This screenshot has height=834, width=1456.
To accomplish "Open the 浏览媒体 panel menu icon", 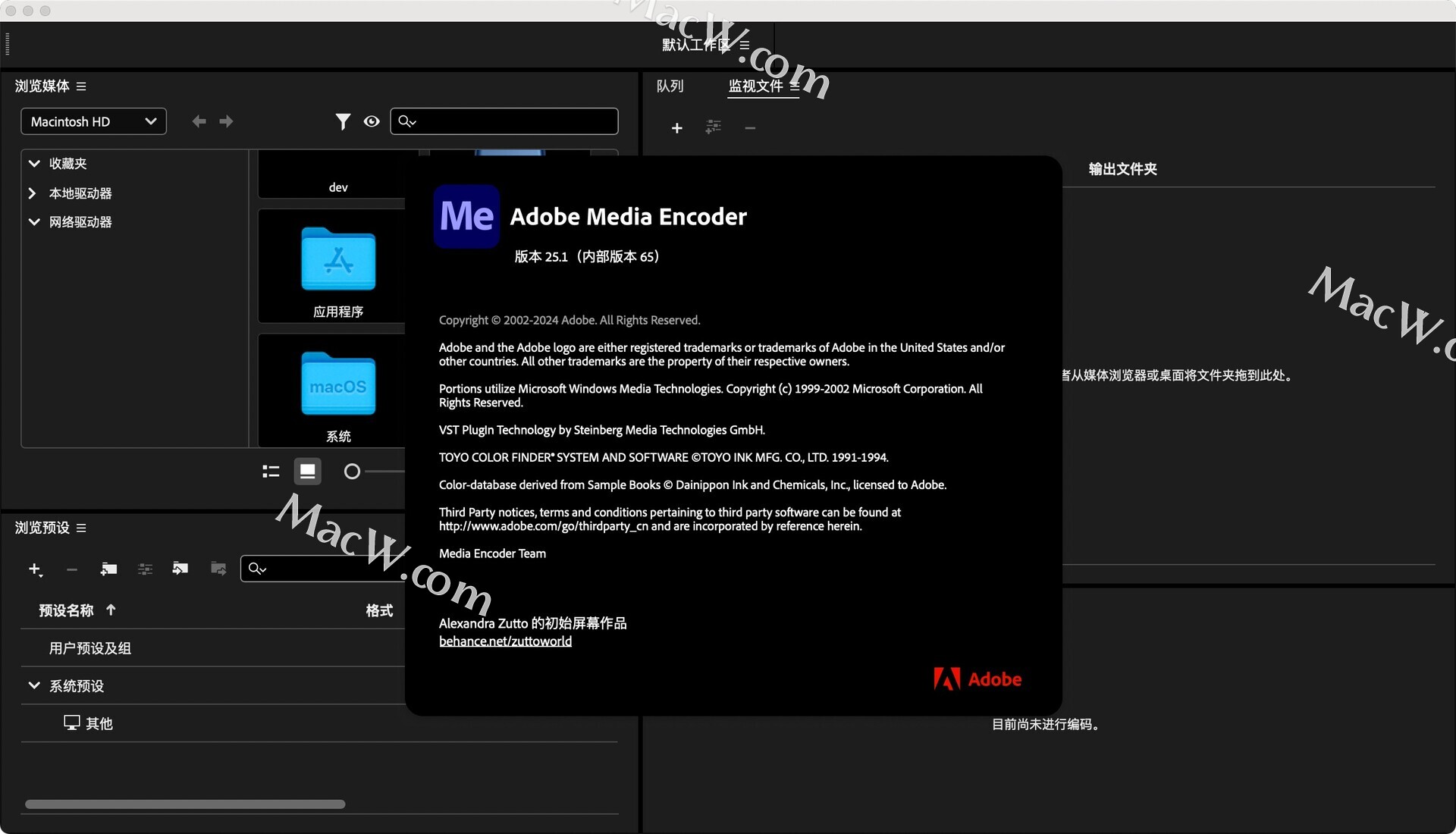I will tap(81, 86).
